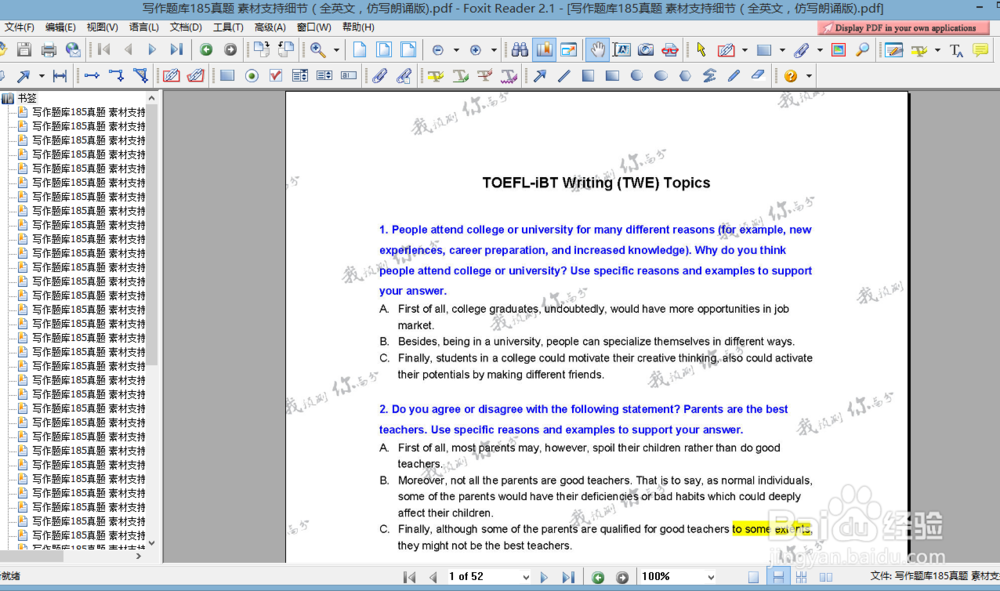Viewport: 1000px width, 591px height.
Task: Select the Zoom magnifier tool
Action: tap(318, 50)
